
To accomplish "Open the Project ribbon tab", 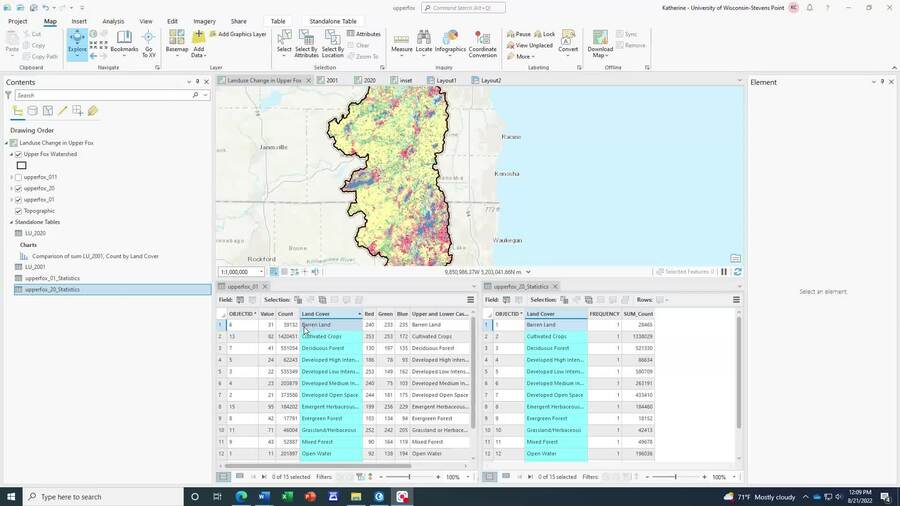I will coord(18,21).
